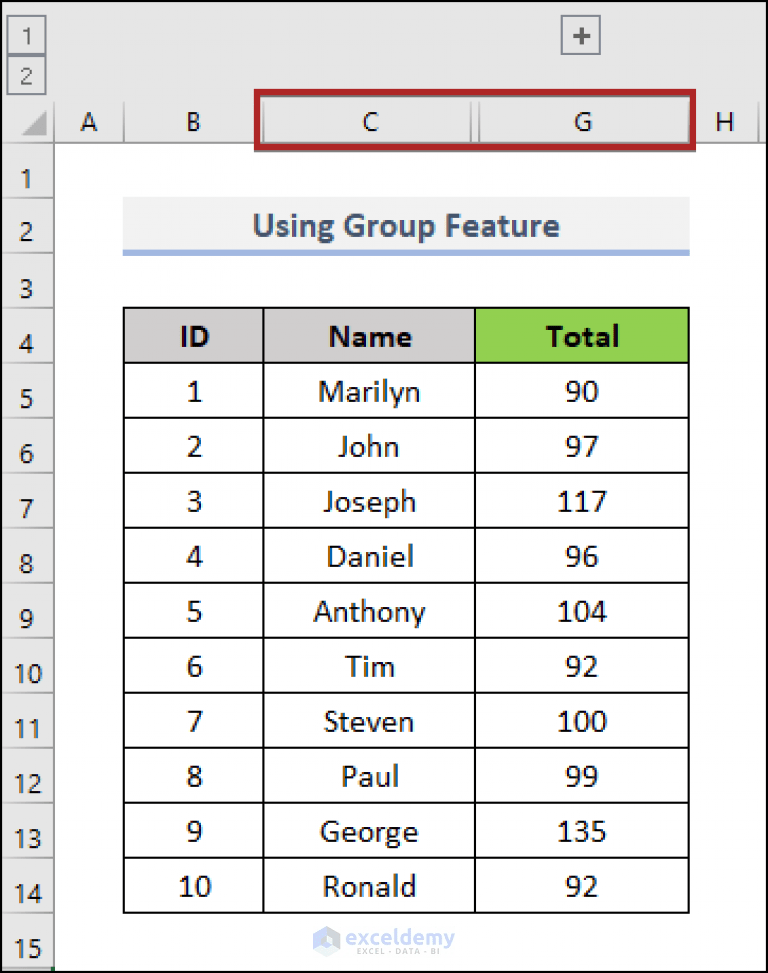The width and height of the screenshot is (768, 973).
Task: Select column header B
Action: 192,121
